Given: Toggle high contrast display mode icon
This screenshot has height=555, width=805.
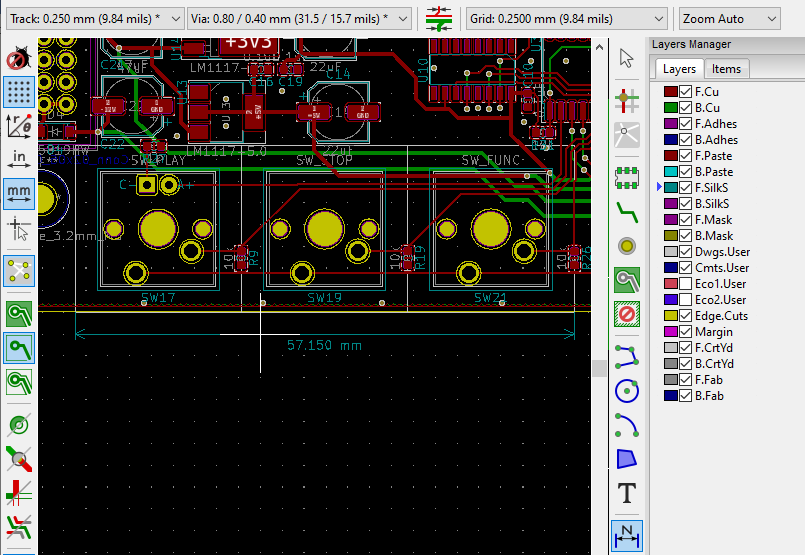Looking at the screenshot, I should click(x=19, y=527).
